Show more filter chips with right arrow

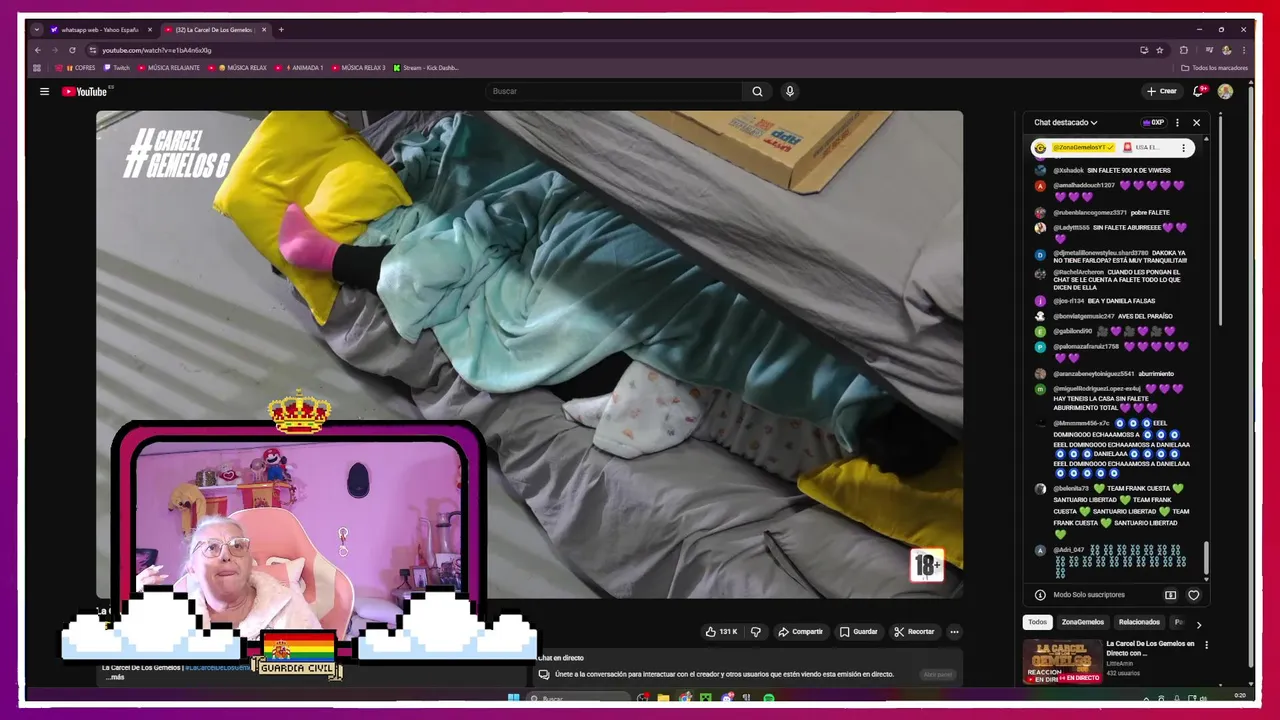[x=1198, y=624]
